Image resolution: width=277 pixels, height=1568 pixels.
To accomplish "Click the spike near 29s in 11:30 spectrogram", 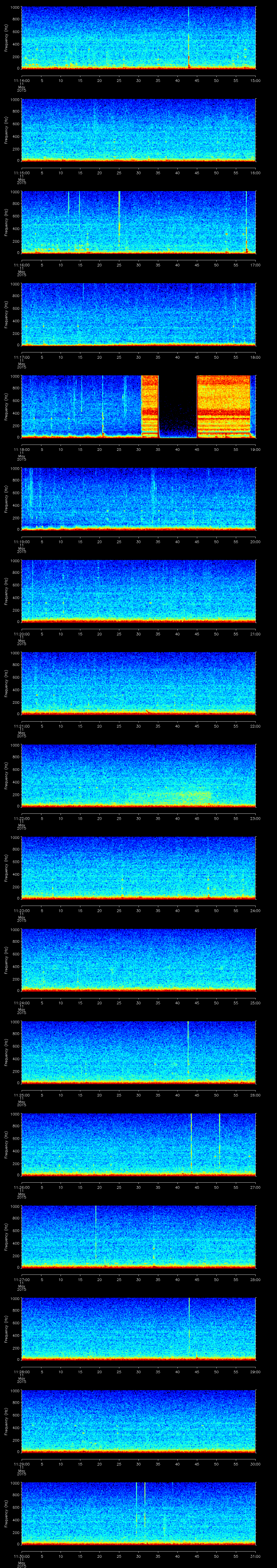I will click(x=136, y=1510).
